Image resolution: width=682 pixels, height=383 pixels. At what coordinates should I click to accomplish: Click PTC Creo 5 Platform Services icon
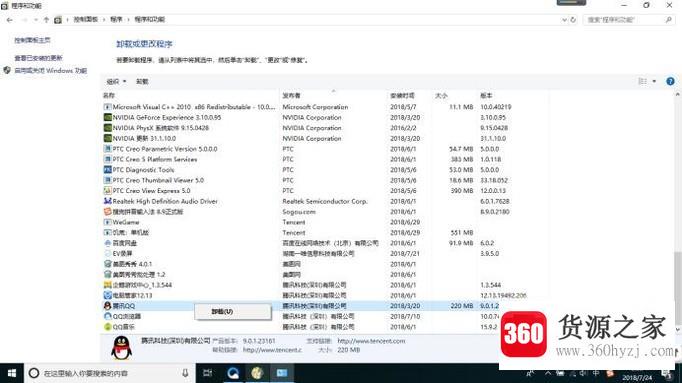[107, 159]
